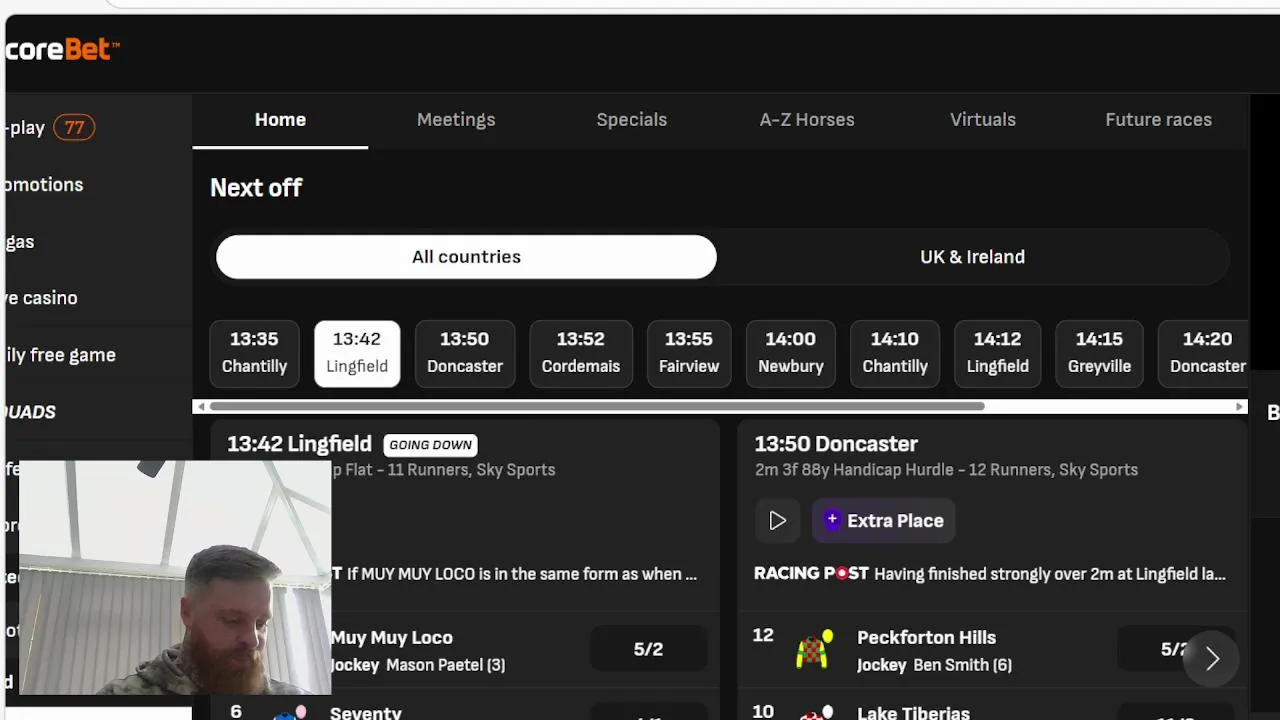Viewport: 1280px width, 720px height.
Task: Open Promotions in the sidebar
Action: (x=44, y=185)
